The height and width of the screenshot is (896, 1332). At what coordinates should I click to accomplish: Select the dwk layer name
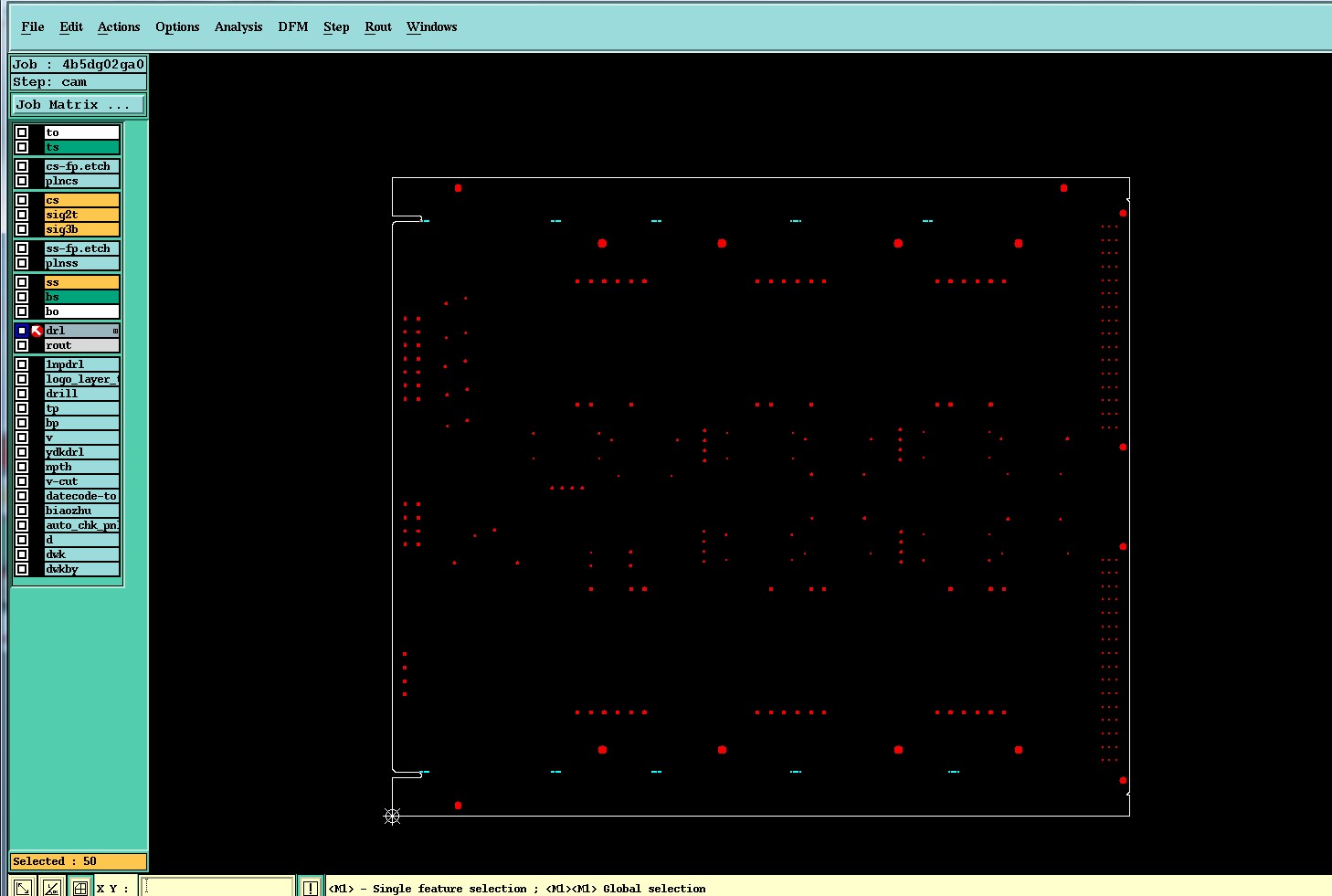(x=81, y=554)
